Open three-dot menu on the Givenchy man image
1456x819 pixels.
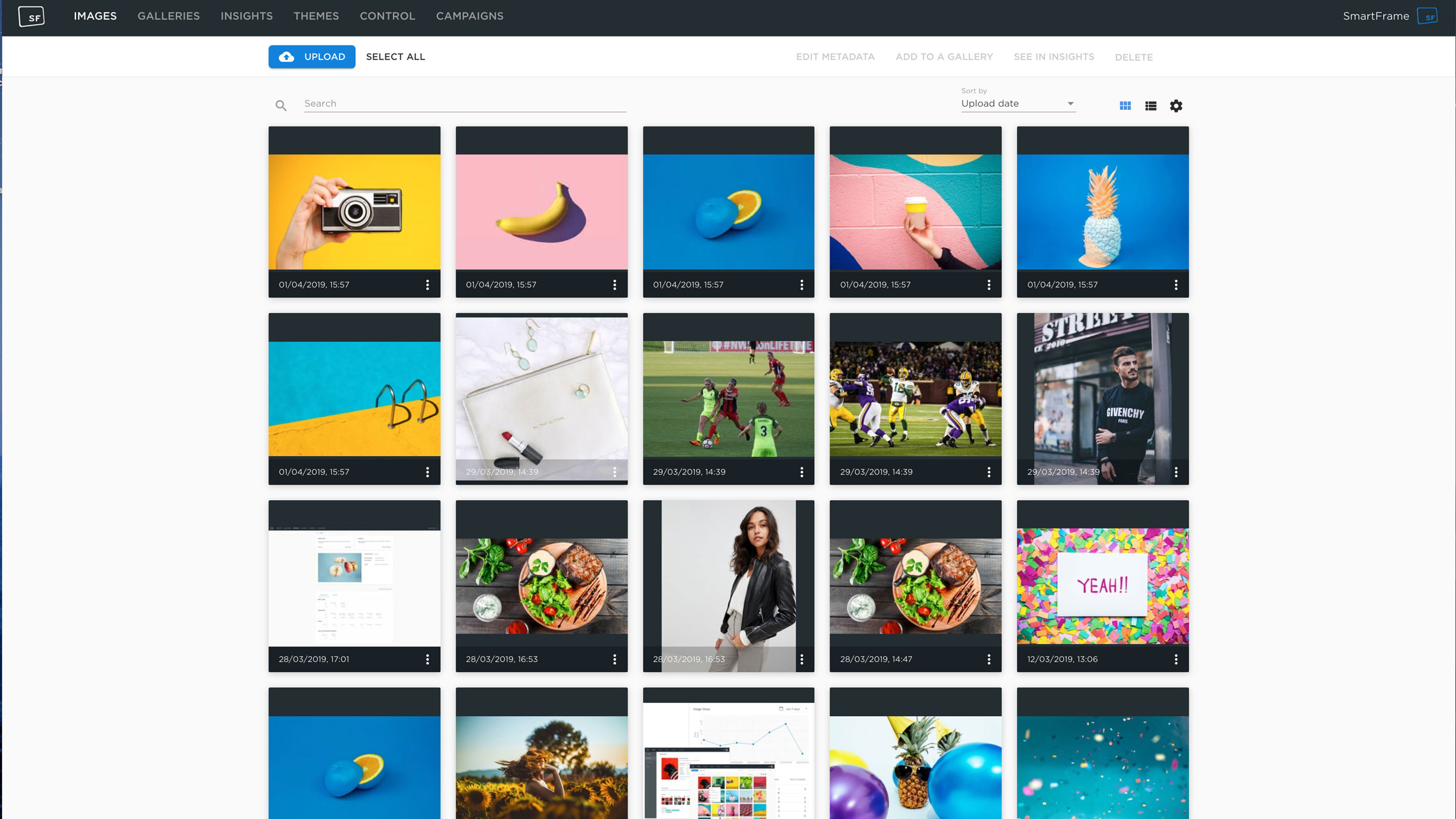click(x=1175, y=472)
